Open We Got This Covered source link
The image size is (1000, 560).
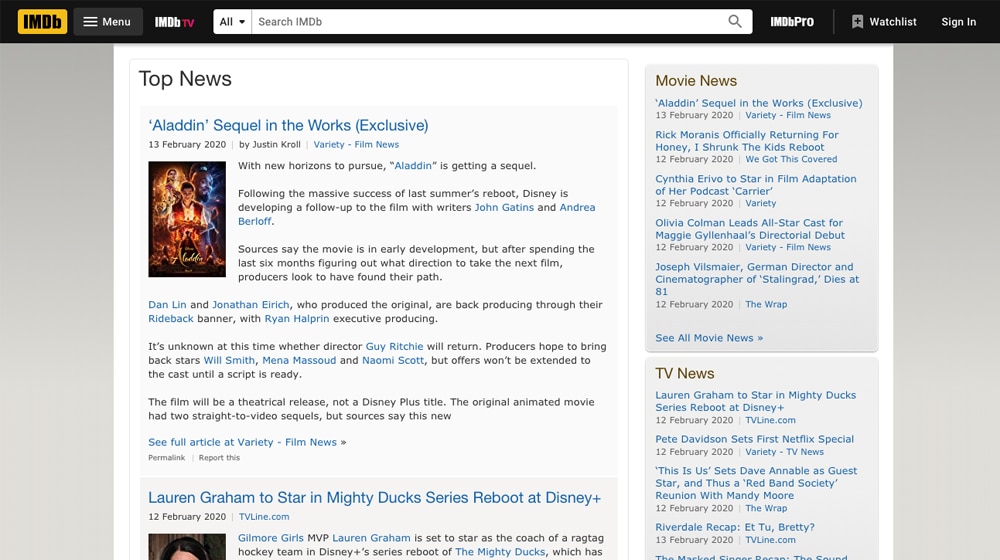tap(791, 159)
